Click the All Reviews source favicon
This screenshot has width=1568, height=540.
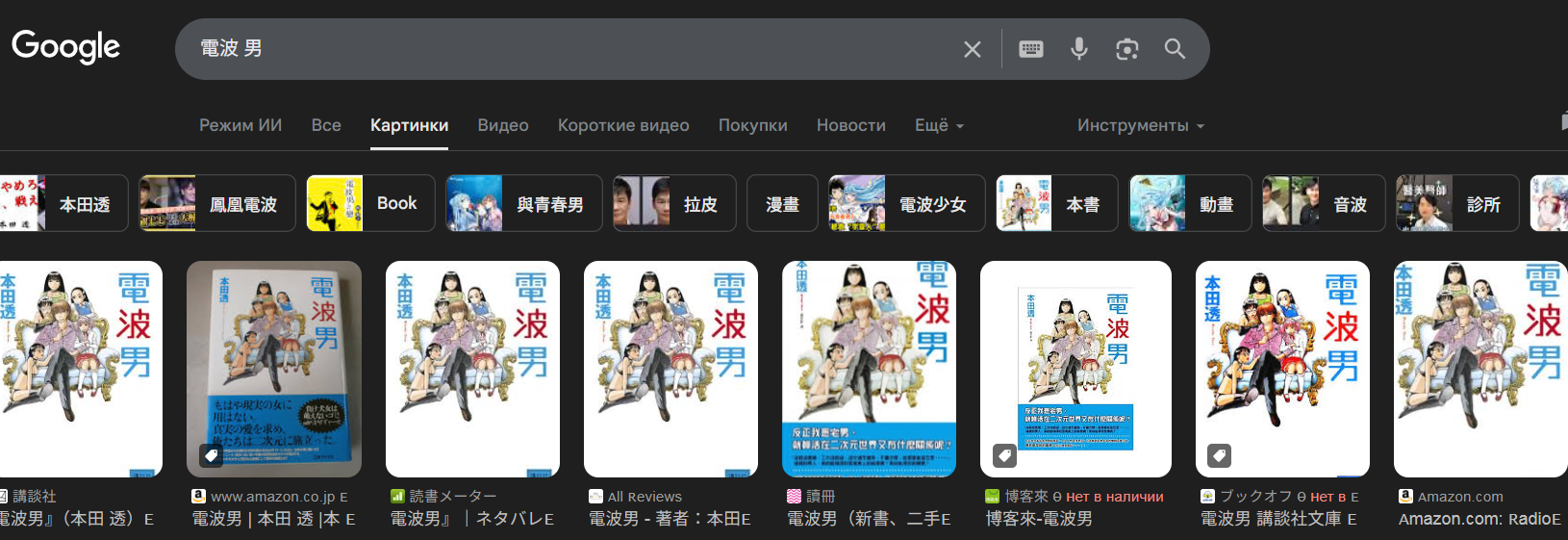[595, 497]
